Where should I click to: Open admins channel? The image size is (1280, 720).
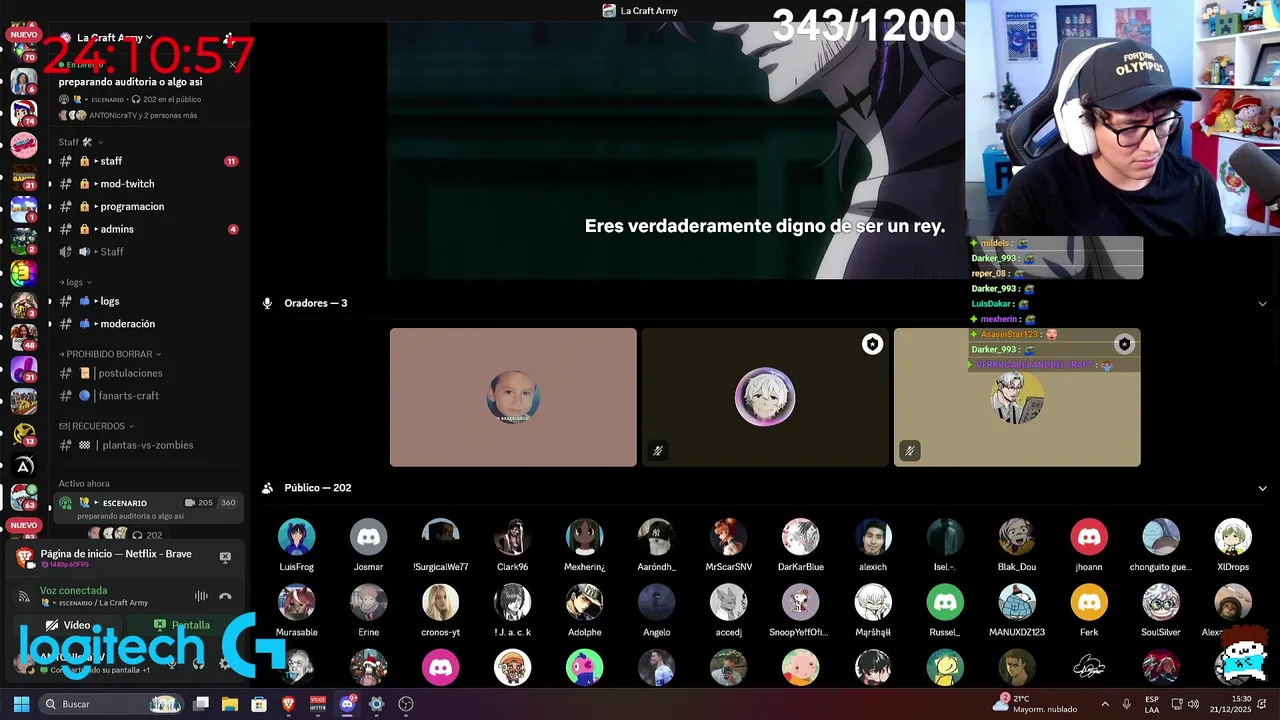[148, 229]
